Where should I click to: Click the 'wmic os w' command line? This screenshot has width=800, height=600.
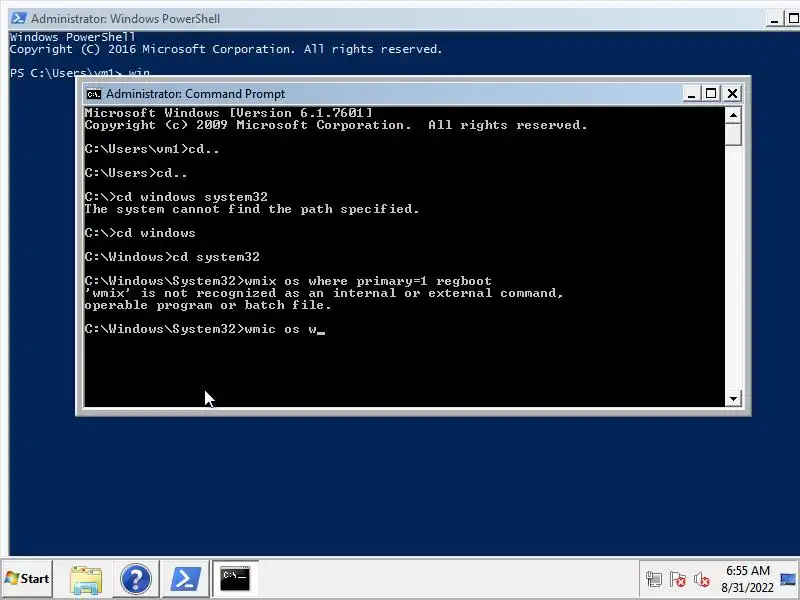[205, 329]
